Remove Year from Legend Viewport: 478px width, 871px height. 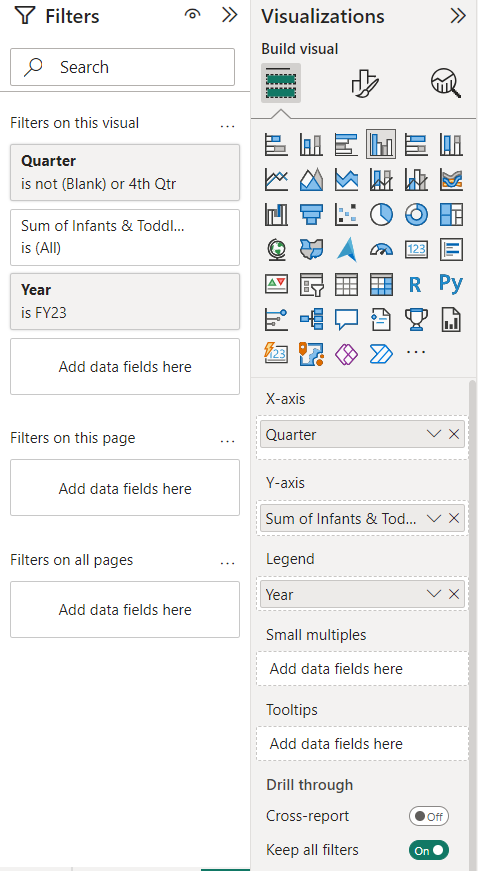pos(454,594)
